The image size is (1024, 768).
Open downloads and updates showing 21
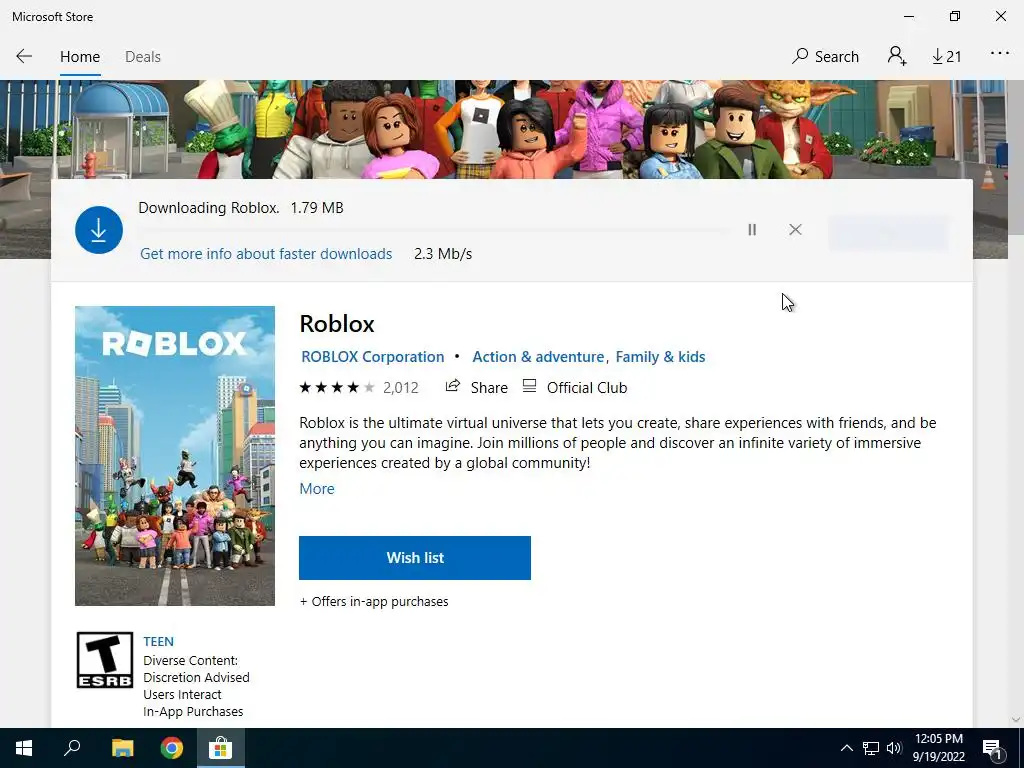[x=946, y=57]
